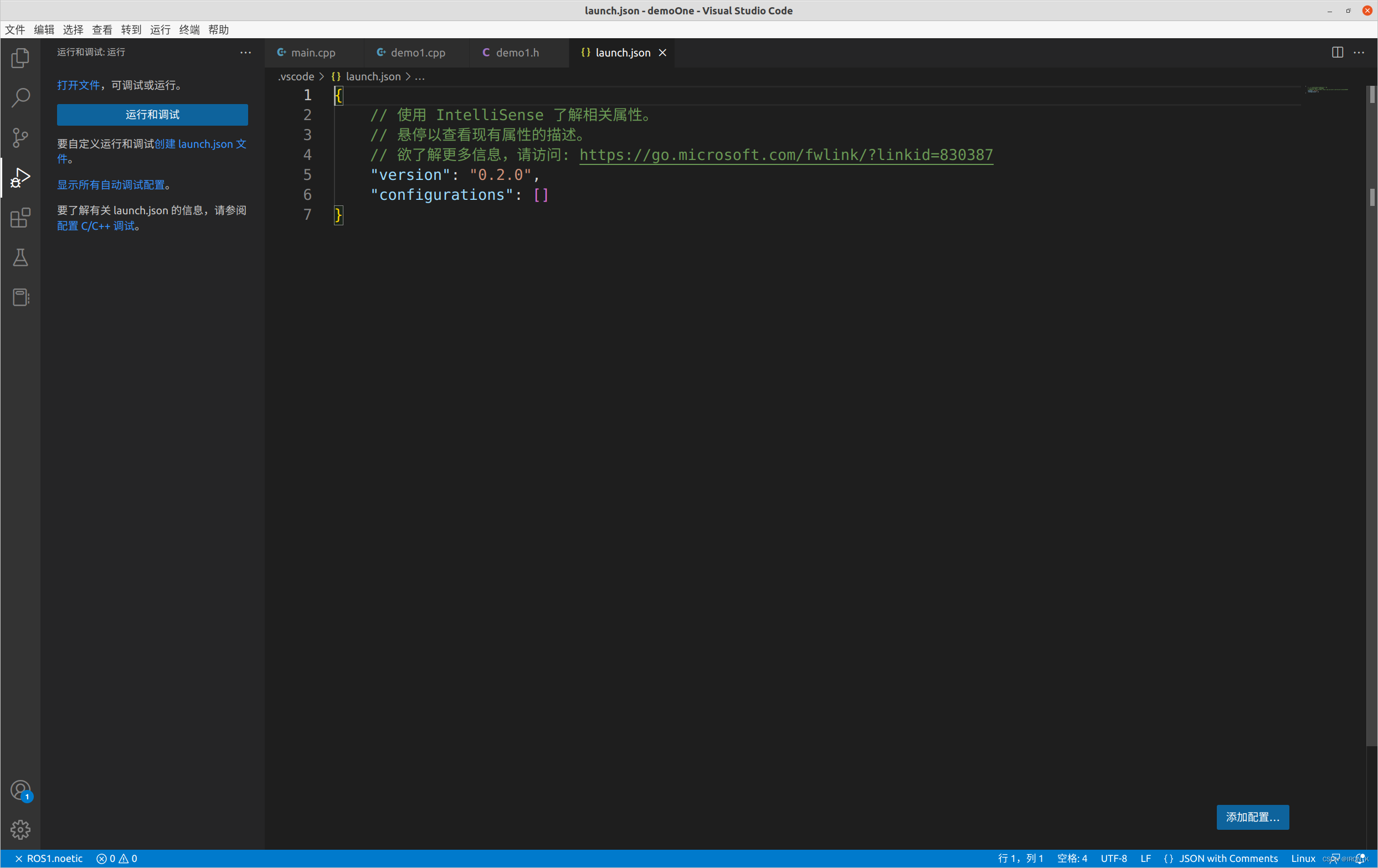Image resolution: width=1378 pixels, height=868 pixels.
Task: Open editor more actions ellipsis
Action: coord(1359,52)
